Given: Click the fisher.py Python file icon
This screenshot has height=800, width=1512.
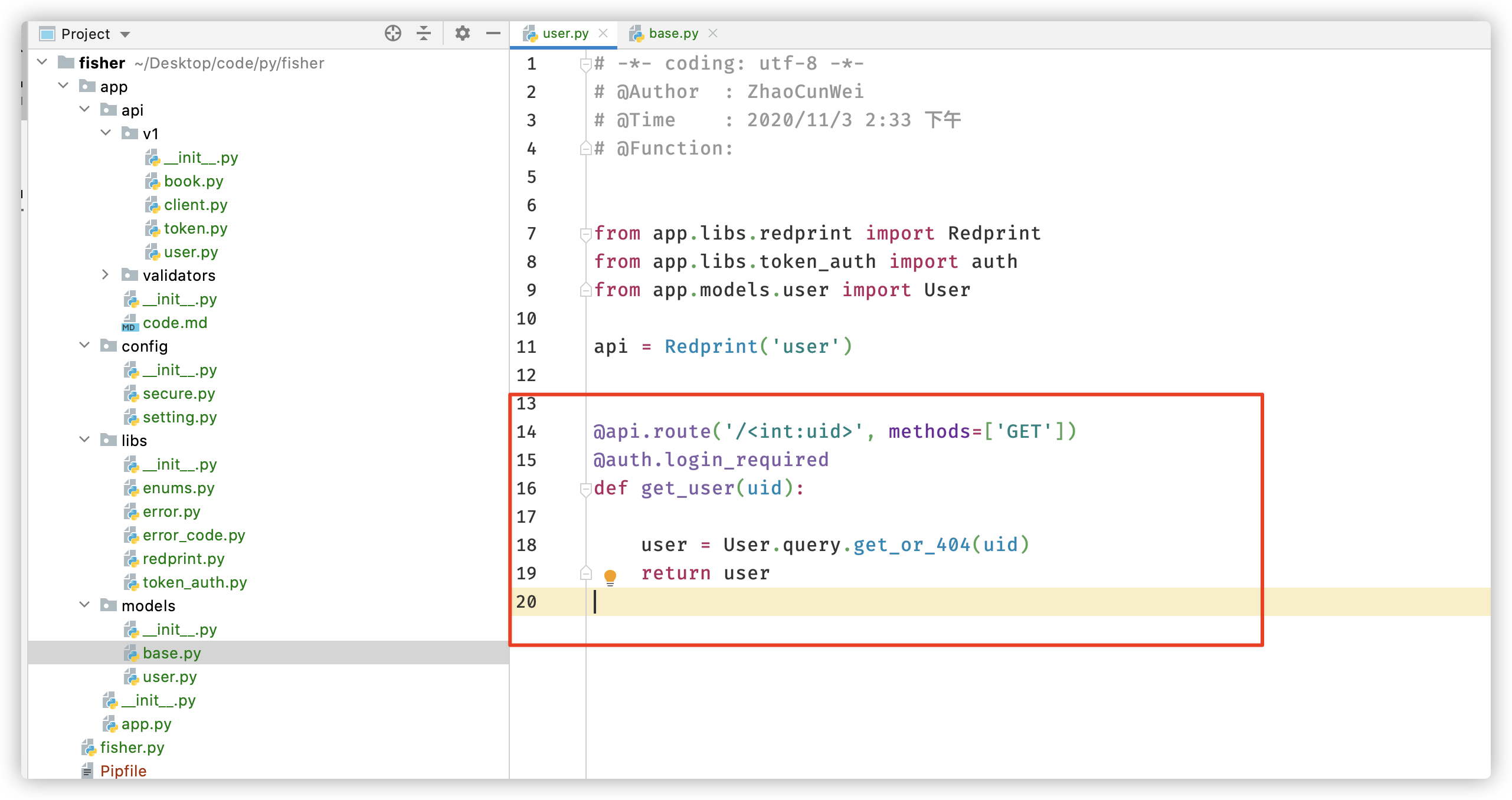Looking at the screenshot, I should click(89, 747).
